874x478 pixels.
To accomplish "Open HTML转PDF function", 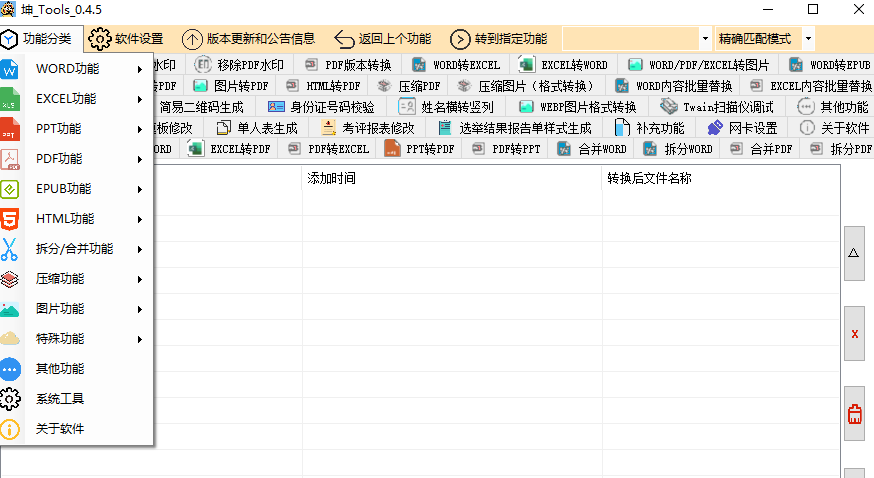I will [x=323, y=86].
